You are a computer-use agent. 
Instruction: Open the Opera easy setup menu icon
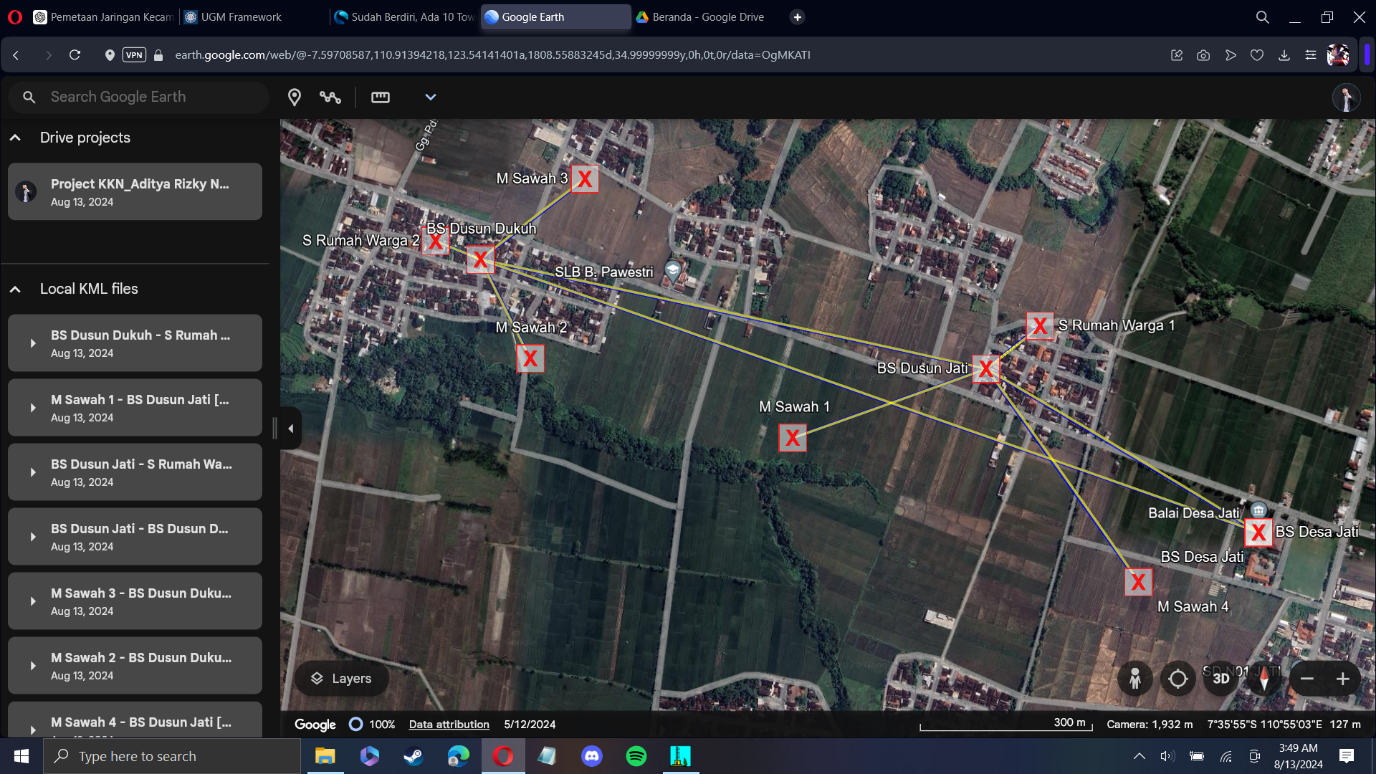(x=1310, y=55)
